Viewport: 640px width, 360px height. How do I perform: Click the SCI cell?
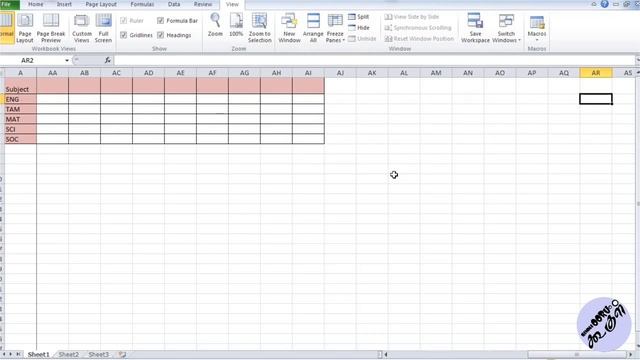[x=20, y=129]
